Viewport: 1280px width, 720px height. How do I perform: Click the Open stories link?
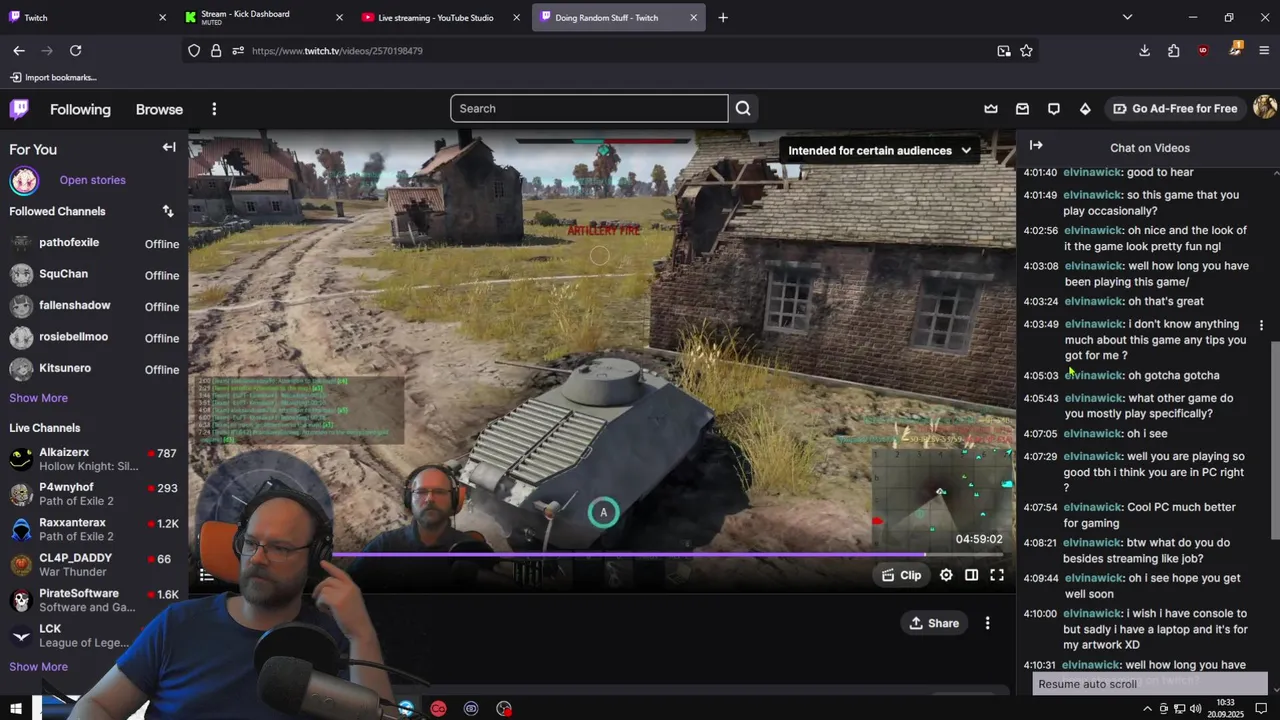[92, 180]
